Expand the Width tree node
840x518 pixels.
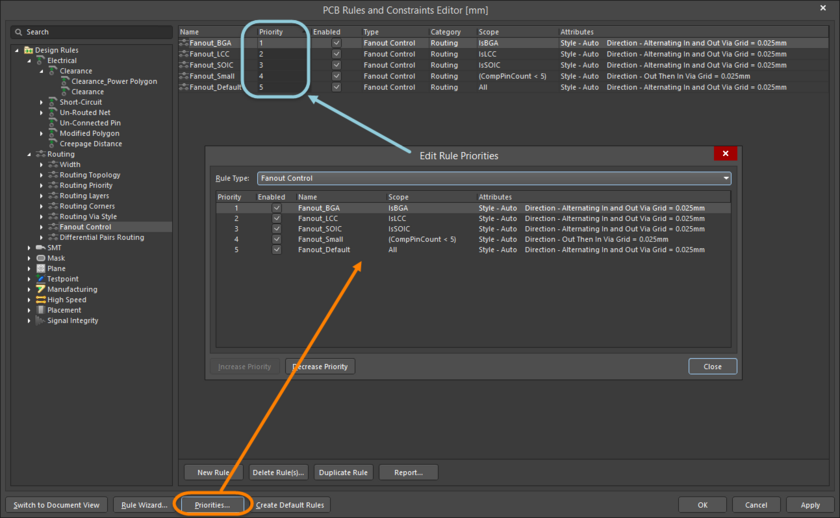pyautogui.click(x=41, y=164)
